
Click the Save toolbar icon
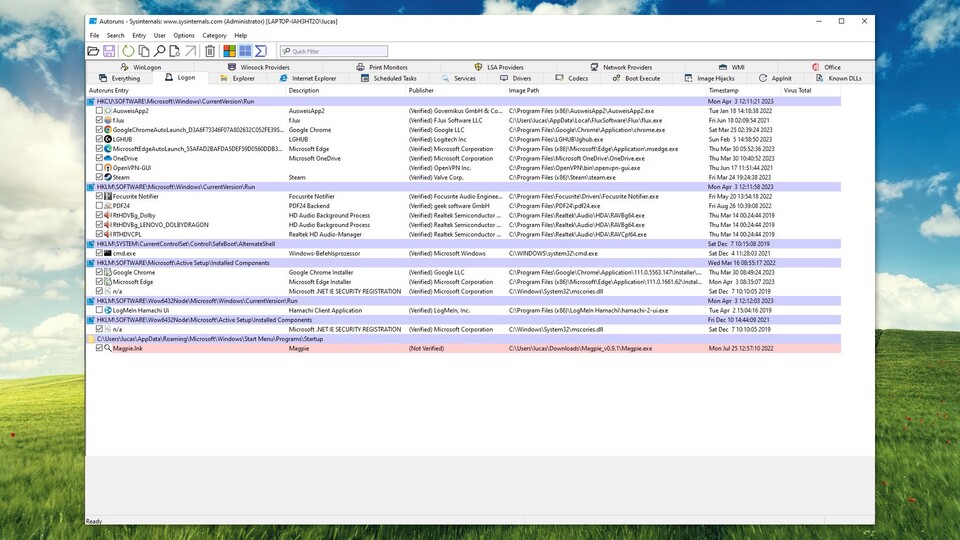109,51
